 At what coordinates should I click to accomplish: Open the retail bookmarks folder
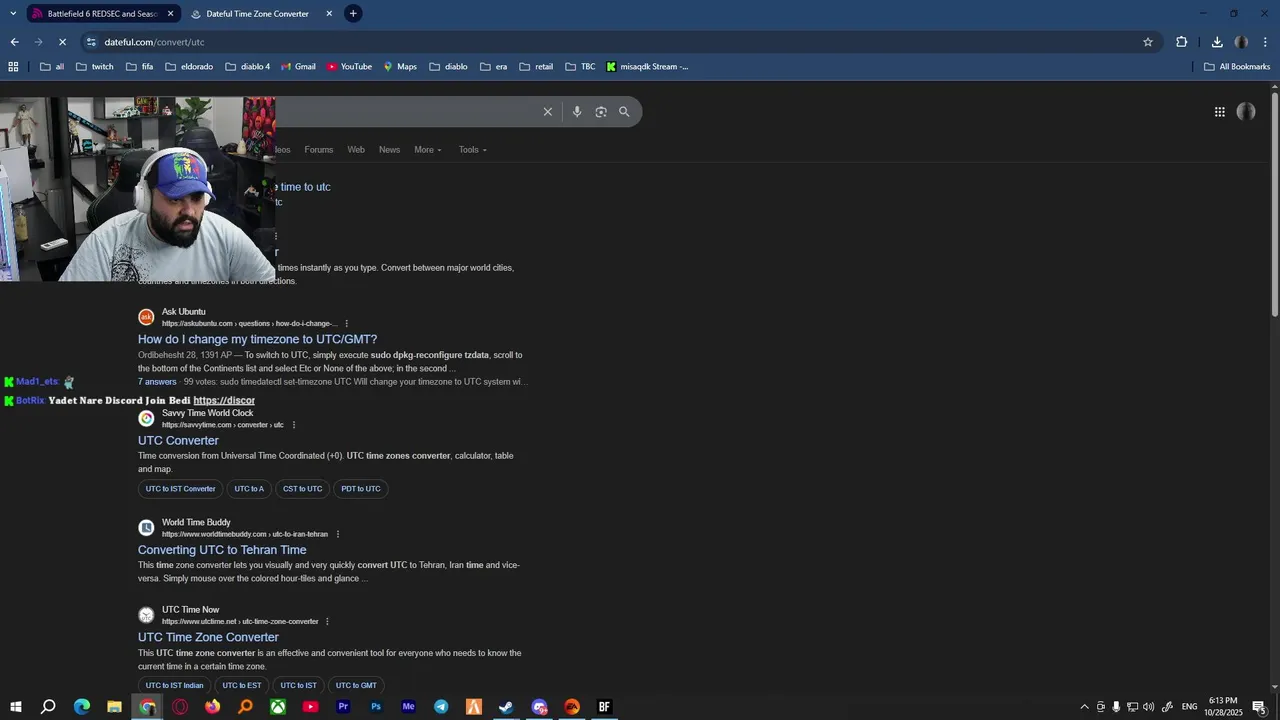coord(536,67)
